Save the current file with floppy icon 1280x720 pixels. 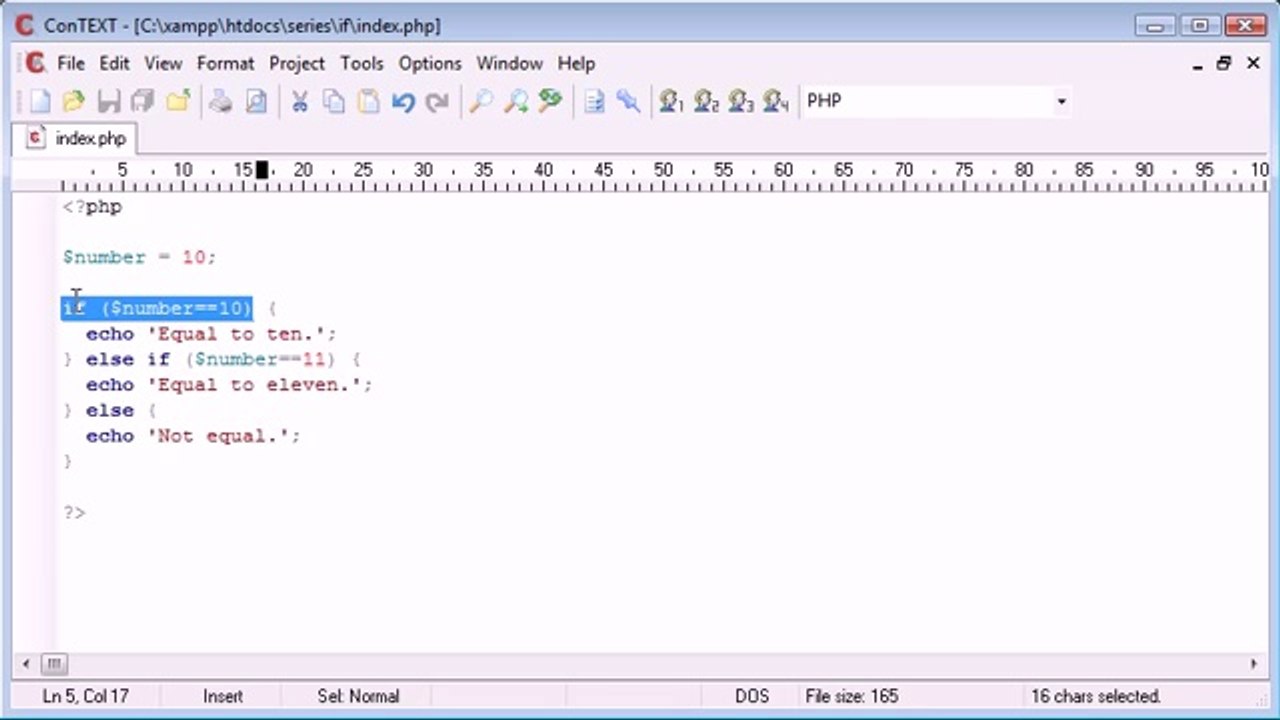pos(109,101)
